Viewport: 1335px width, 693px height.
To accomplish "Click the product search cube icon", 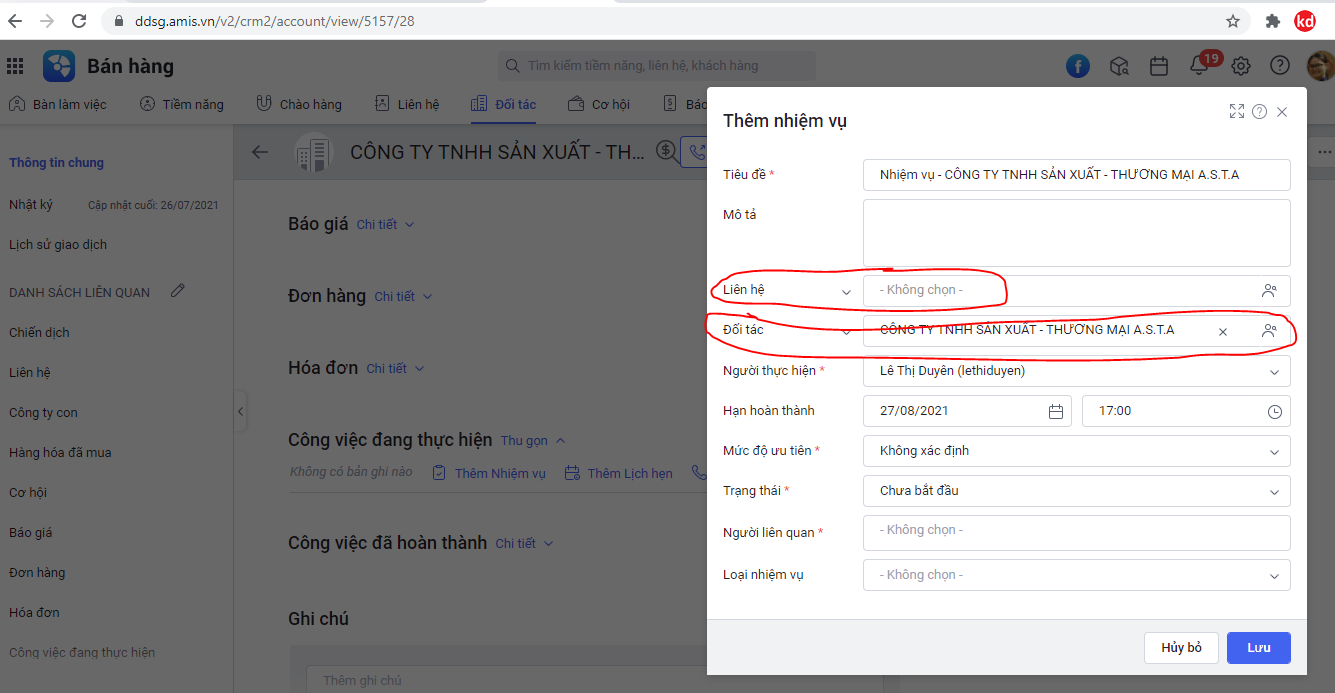I will pos(1119,66).
